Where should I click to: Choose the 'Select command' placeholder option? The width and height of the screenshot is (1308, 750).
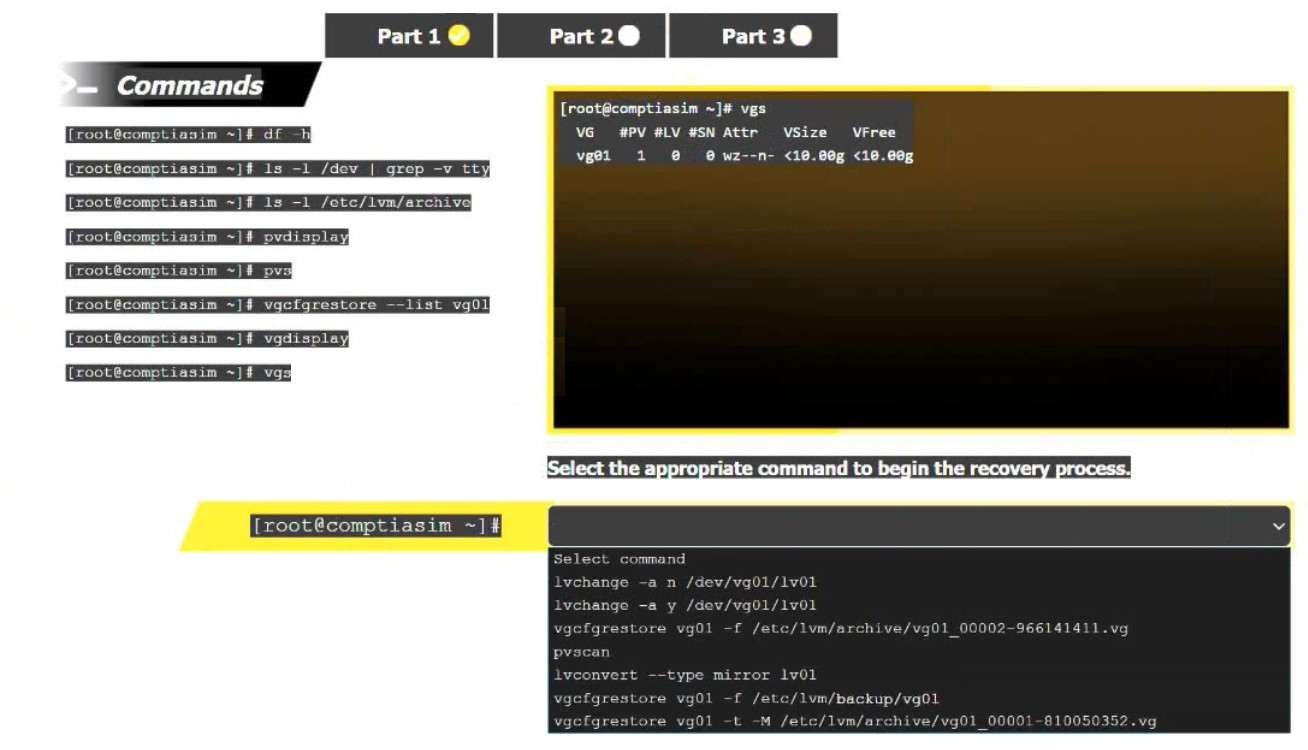pyautogui.click(x=619, y=559)
